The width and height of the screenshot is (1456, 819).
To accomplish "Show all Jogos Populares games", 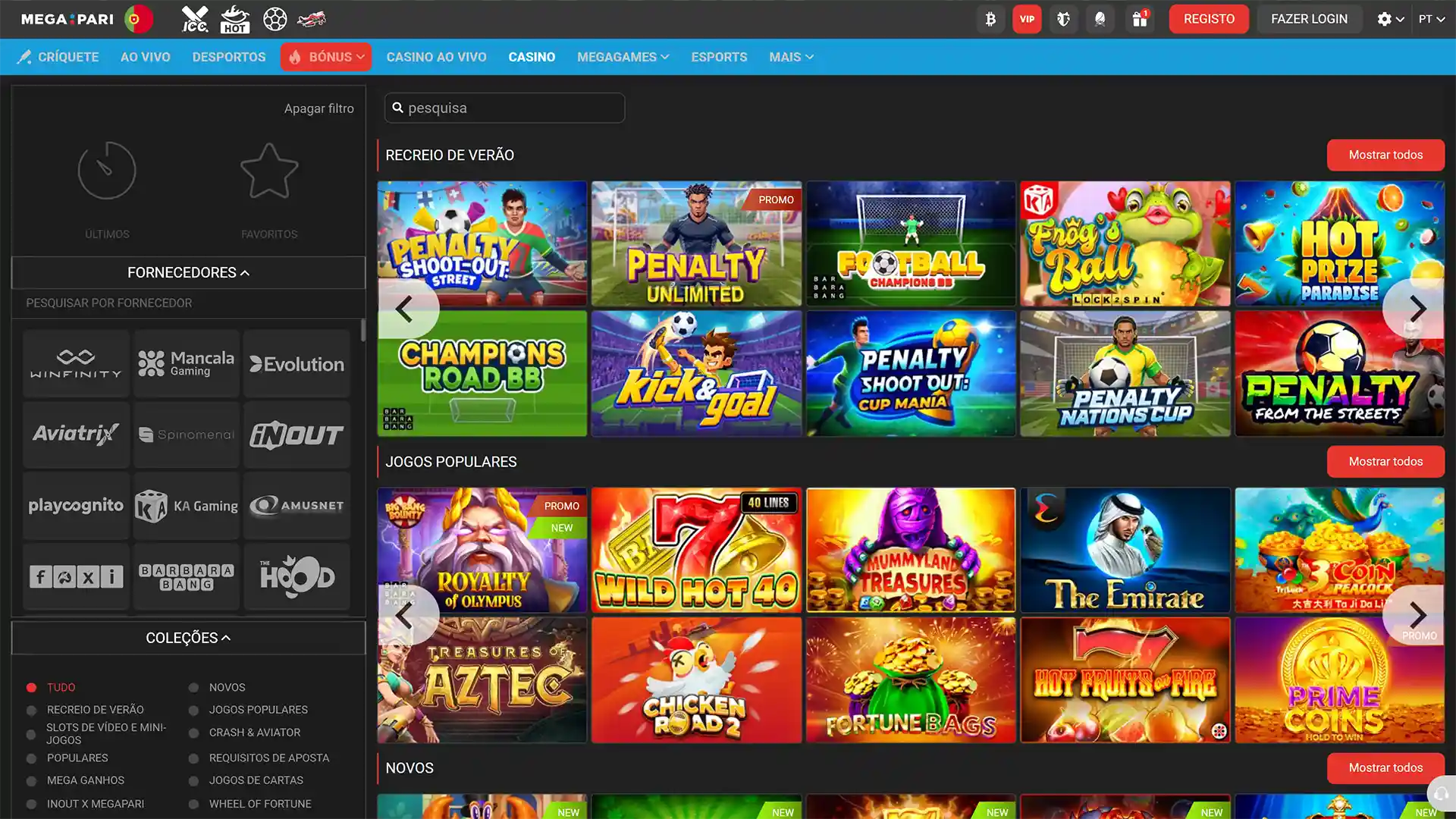I will coord(1385,461).
